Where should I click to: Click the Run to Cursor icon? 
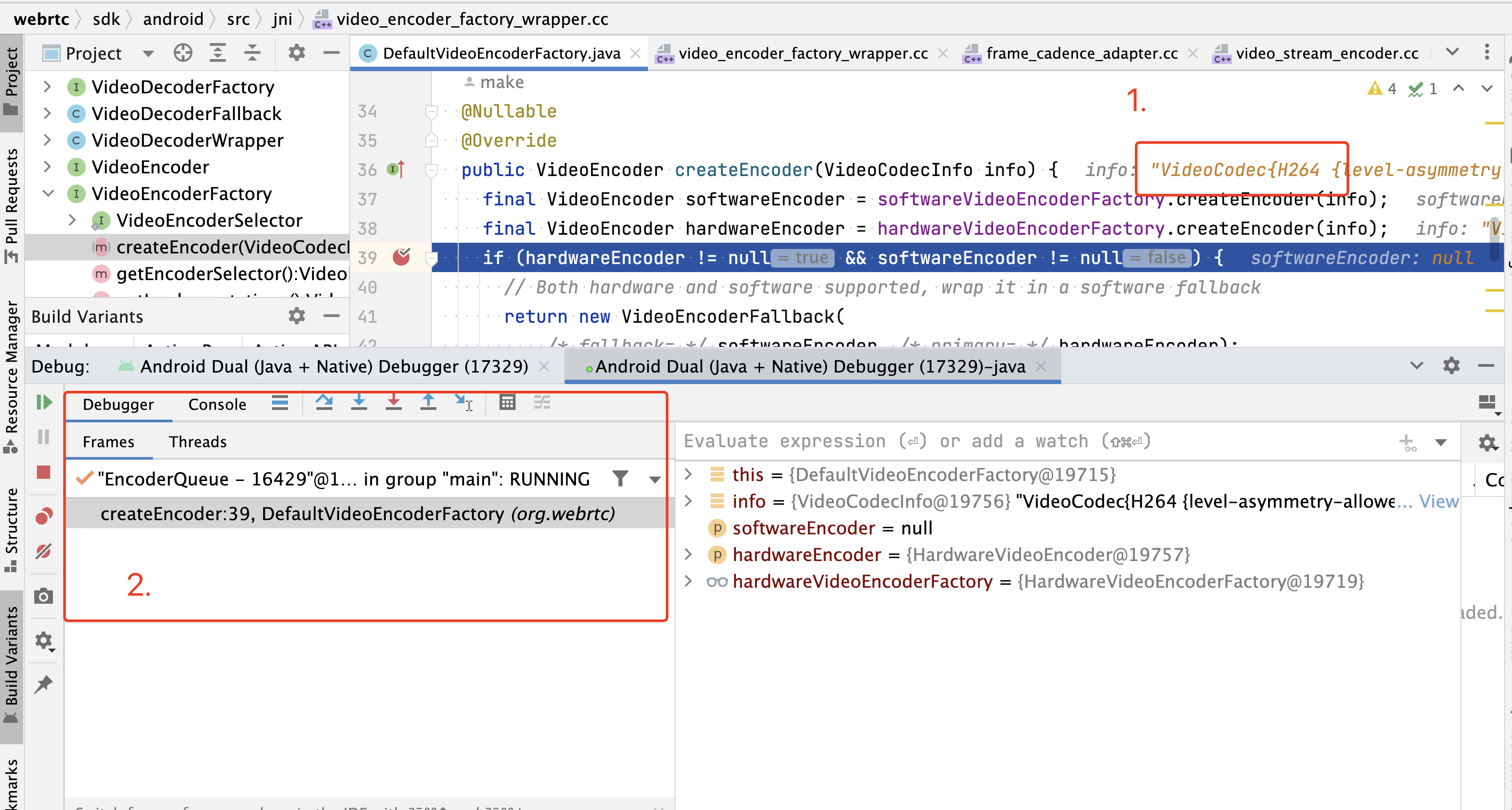pos(464,403)
